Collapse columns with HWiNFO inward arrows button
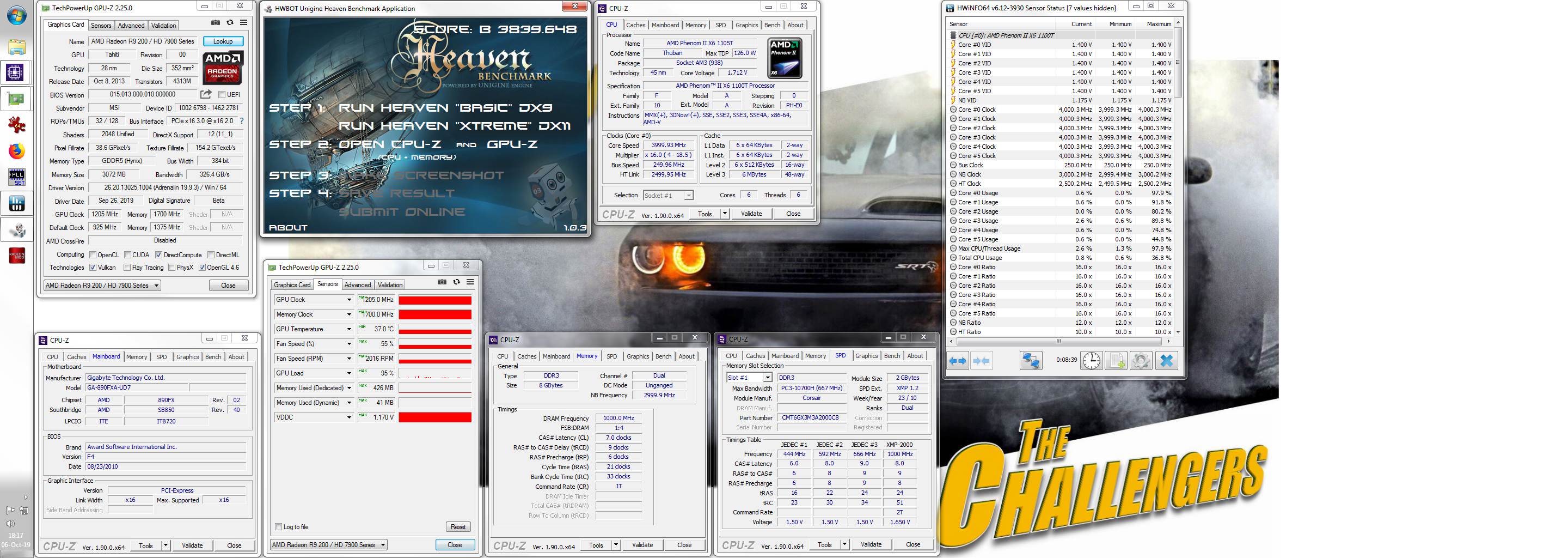The height and width of the screenshot is (558, 1568). (981, 361)
